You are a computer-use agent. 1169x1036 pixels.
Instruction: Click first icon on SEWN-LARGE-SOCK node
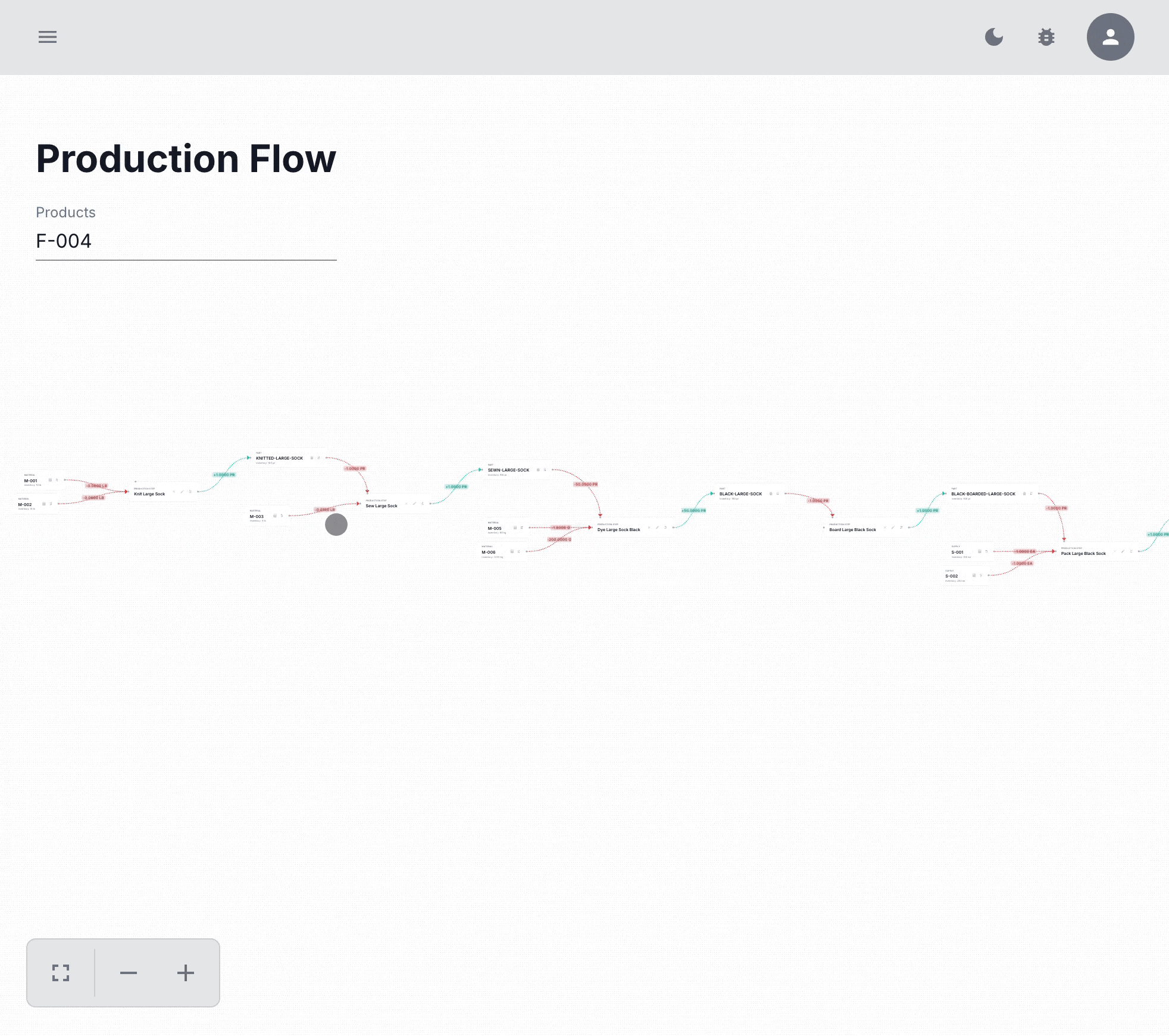[x=538, y=470]
